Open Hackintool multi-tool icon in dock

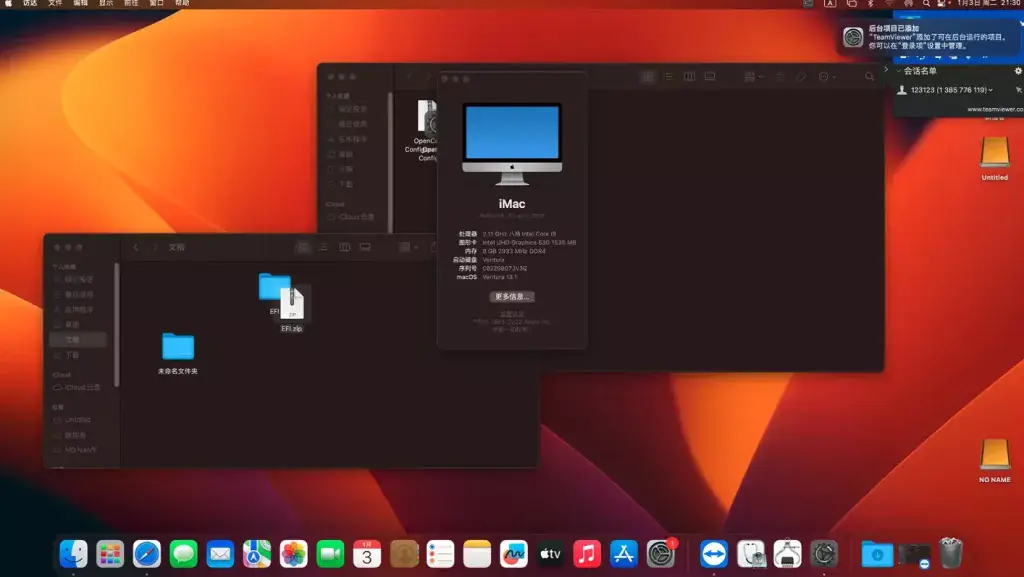[788, 554]
